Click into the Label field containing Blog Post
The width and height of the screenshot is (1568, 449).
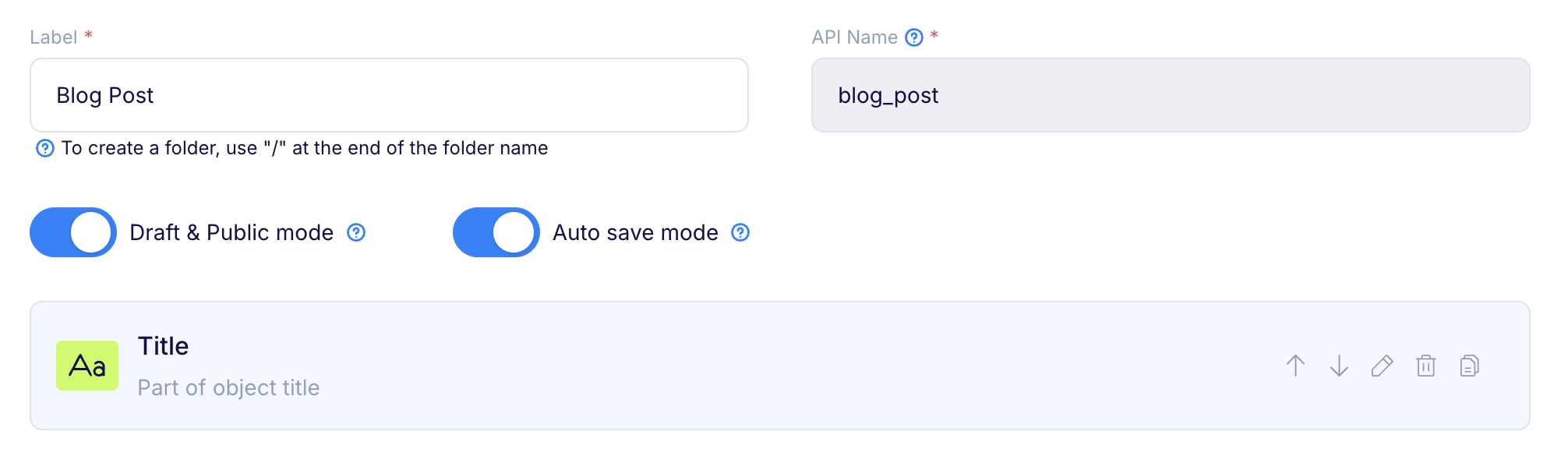pos(389,95)
